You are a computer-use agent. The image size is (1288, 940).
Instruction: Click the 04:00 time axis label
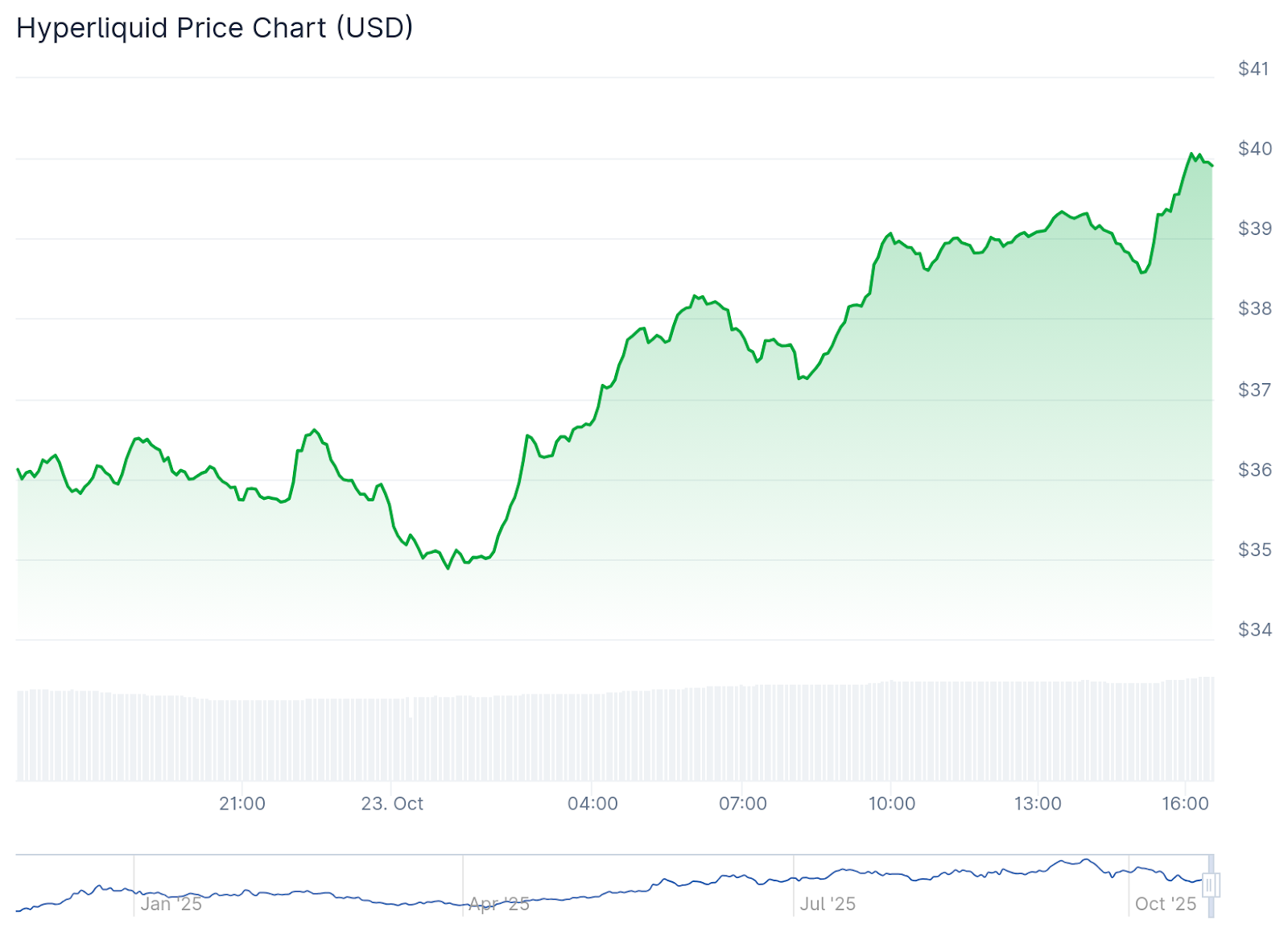click(x=592, y=803)
